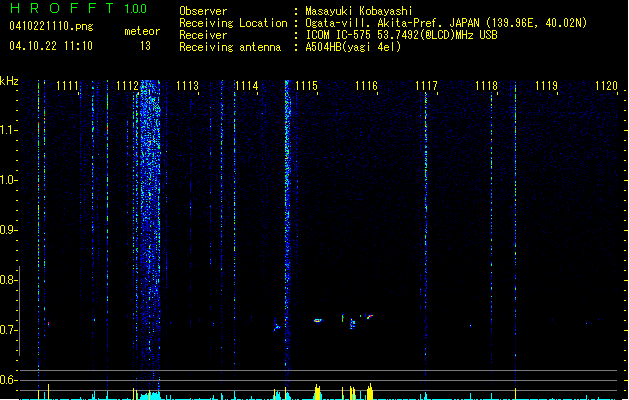Click time marker 1113
Screen dimensions: 629x400
pos(187,86)
